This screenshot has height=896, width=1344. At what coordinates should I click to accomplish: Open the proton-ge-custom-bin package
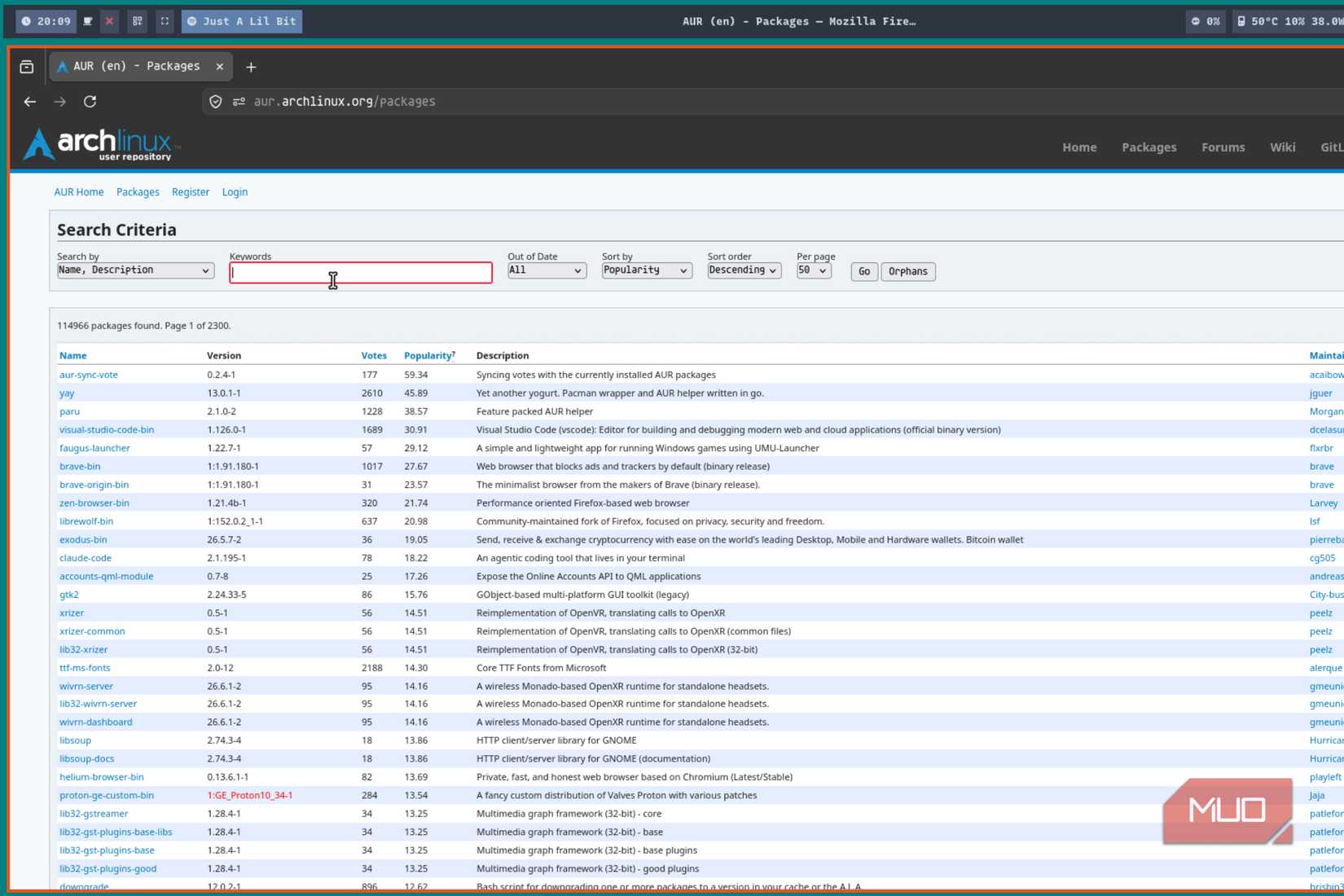tap(107, 796)
